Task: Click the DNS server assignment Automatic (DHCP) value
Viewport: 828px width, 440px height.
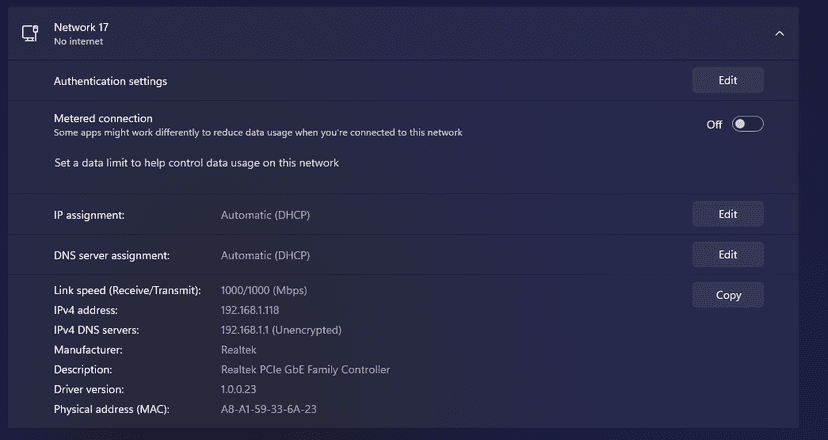Action: [x=273, y=256]
